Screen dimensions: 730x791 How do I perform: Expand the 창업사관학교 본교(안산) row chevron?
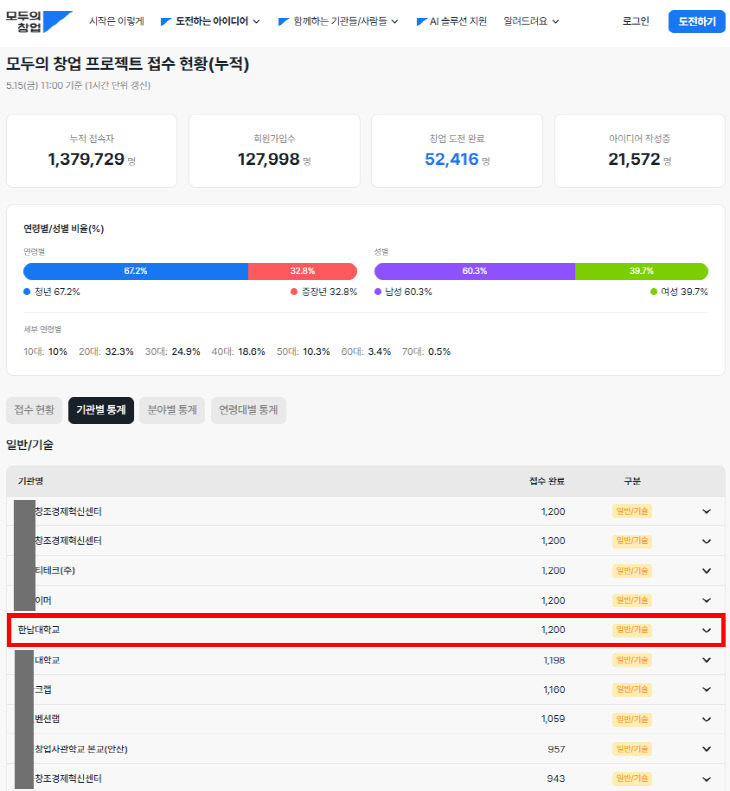[x=706, y=749]
